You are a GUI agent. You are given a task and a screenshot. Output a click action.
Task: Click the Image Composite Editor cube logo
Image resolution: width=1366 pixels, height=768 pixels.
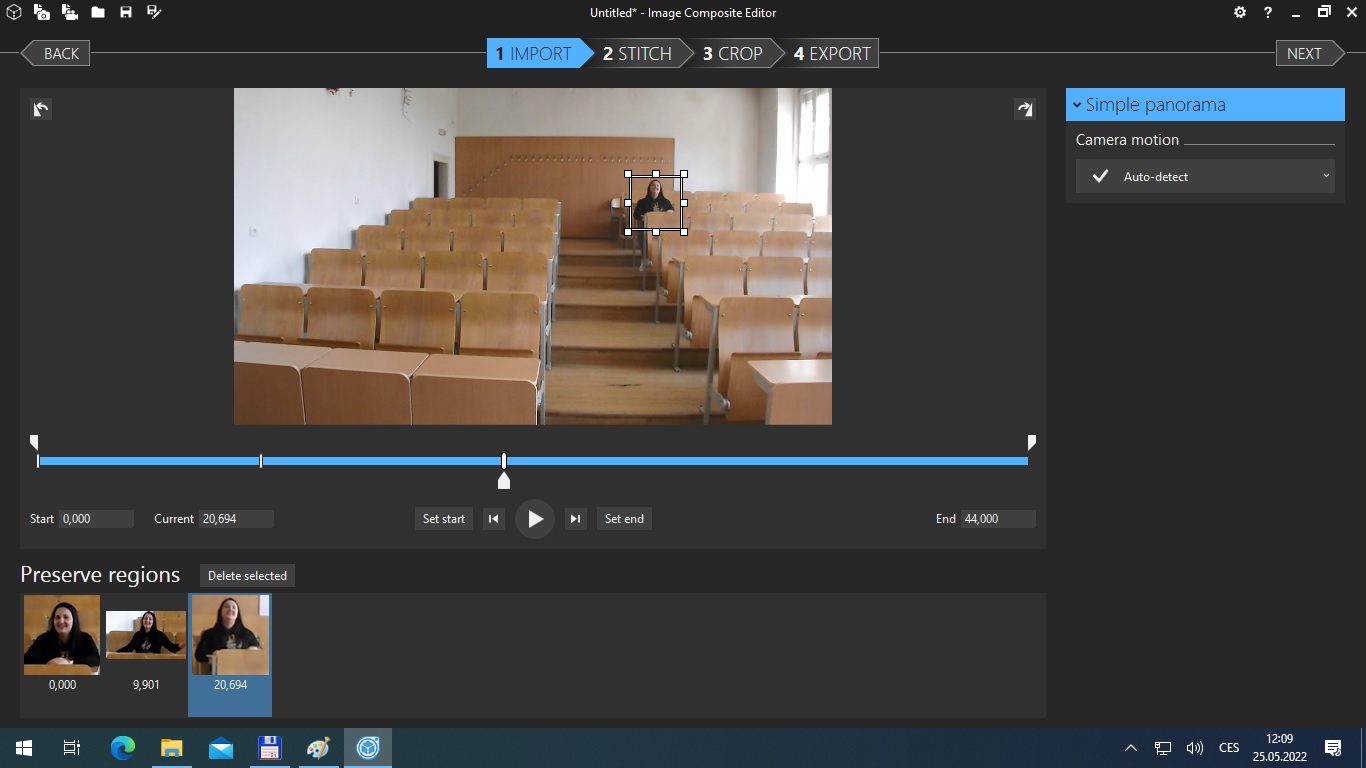14,12
